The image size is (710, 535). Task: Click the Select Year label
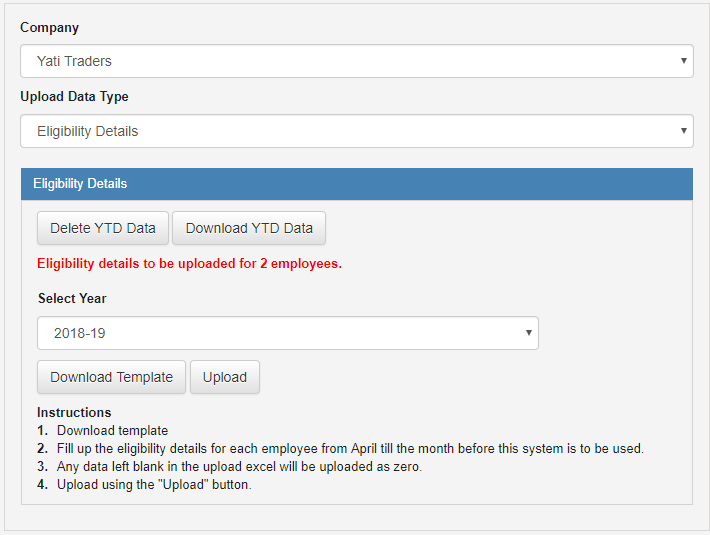point(72,298)
